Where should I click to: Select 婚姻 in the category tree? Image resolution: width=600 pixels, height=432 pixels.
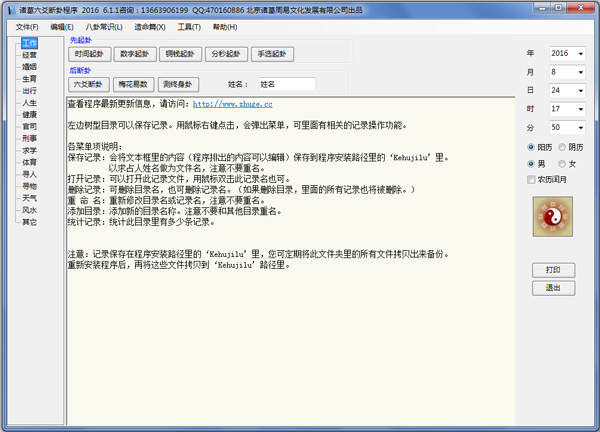[29, 67]
